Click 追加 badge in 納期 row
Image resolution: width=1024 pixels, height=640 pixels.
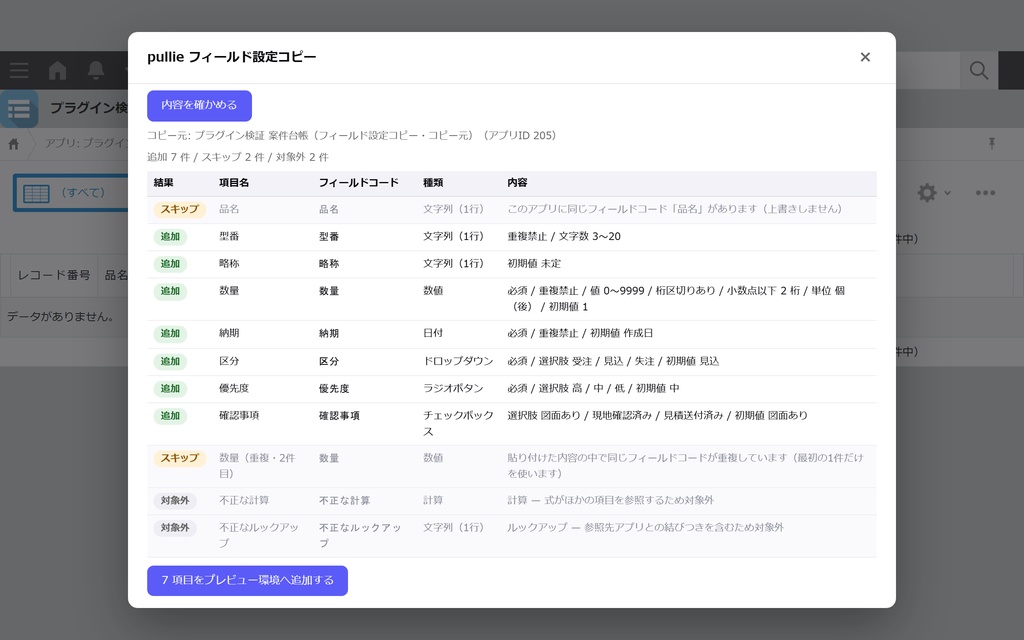170,334
